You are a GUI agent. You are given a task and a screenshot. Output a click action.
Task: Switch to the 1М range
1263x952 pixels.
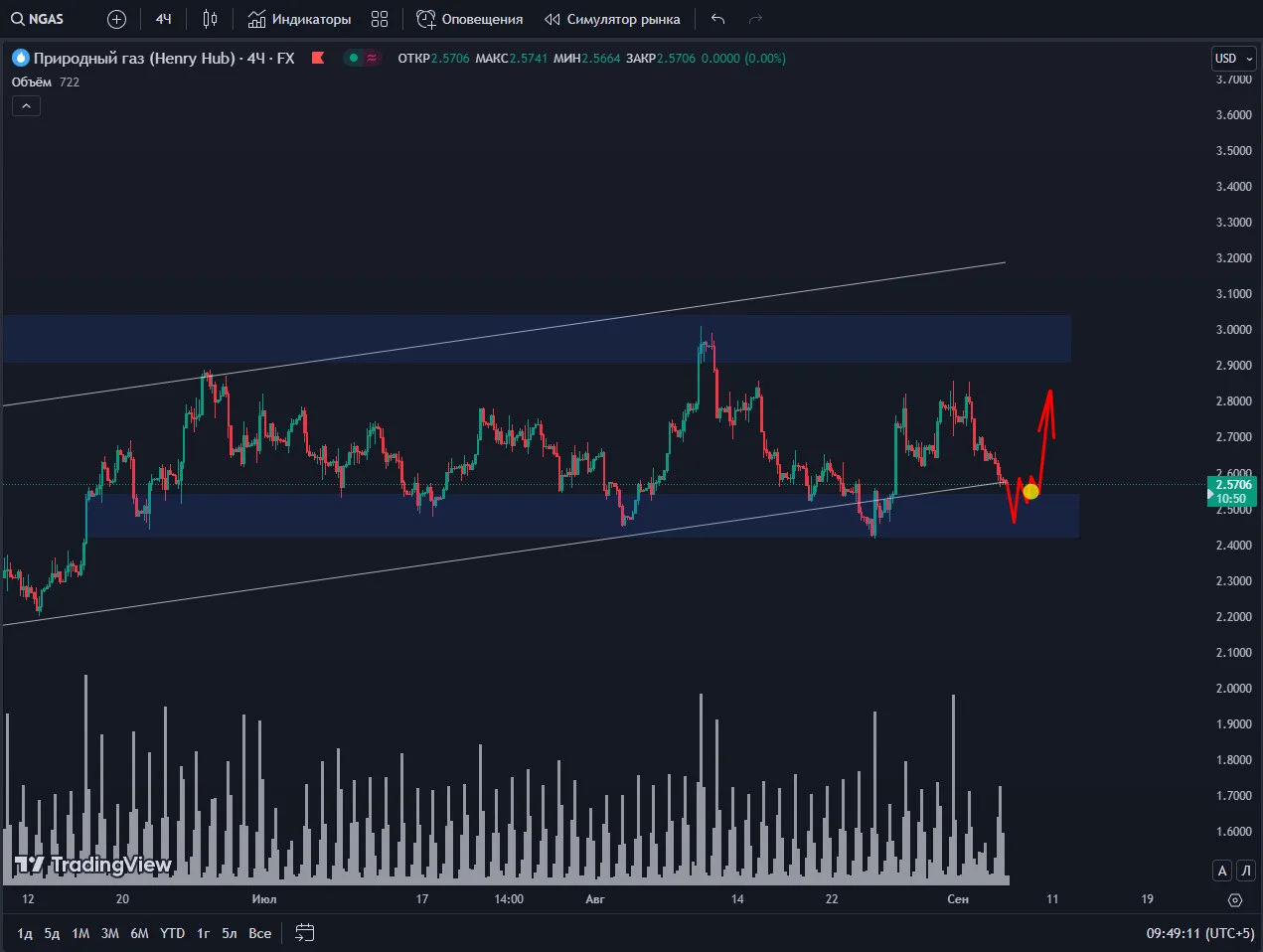coord(80,933)
